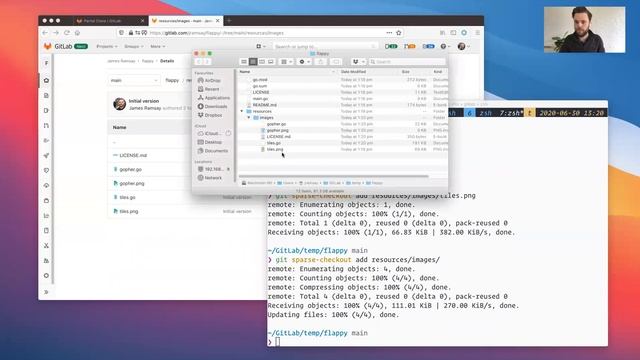Open the GitLab security shield sidebar icon

coord(46,171)
